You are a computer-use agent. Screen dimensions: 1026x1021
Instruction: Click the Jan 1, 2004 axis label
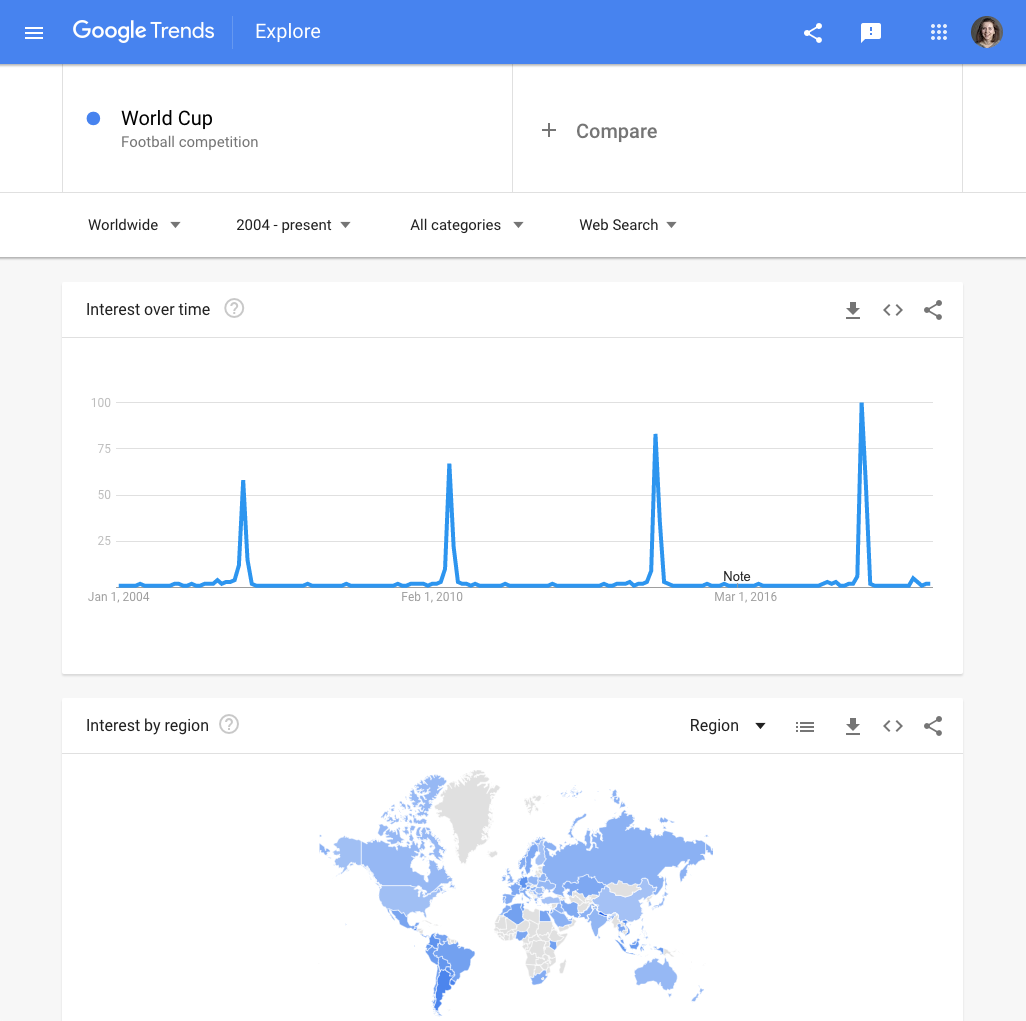118,597
